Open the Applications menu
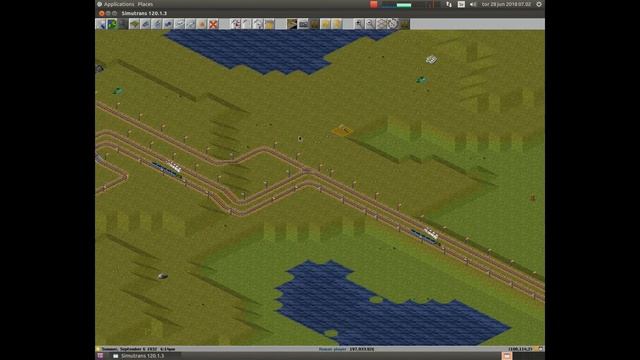Viewport: 640px width, 360px height. [119, 4]
